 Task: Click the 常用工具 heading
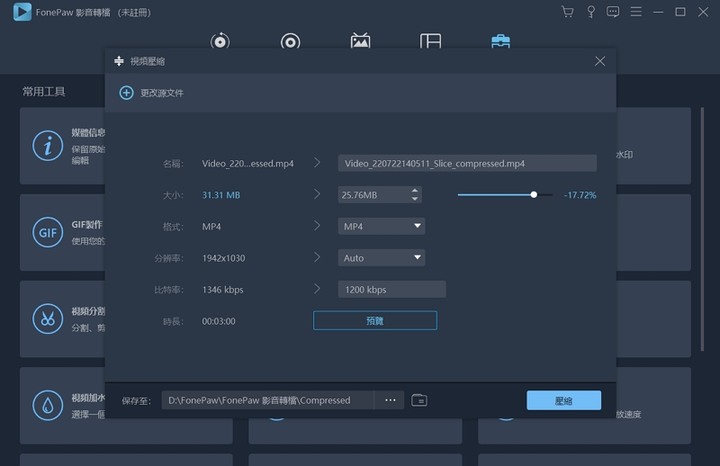(44, 91)
